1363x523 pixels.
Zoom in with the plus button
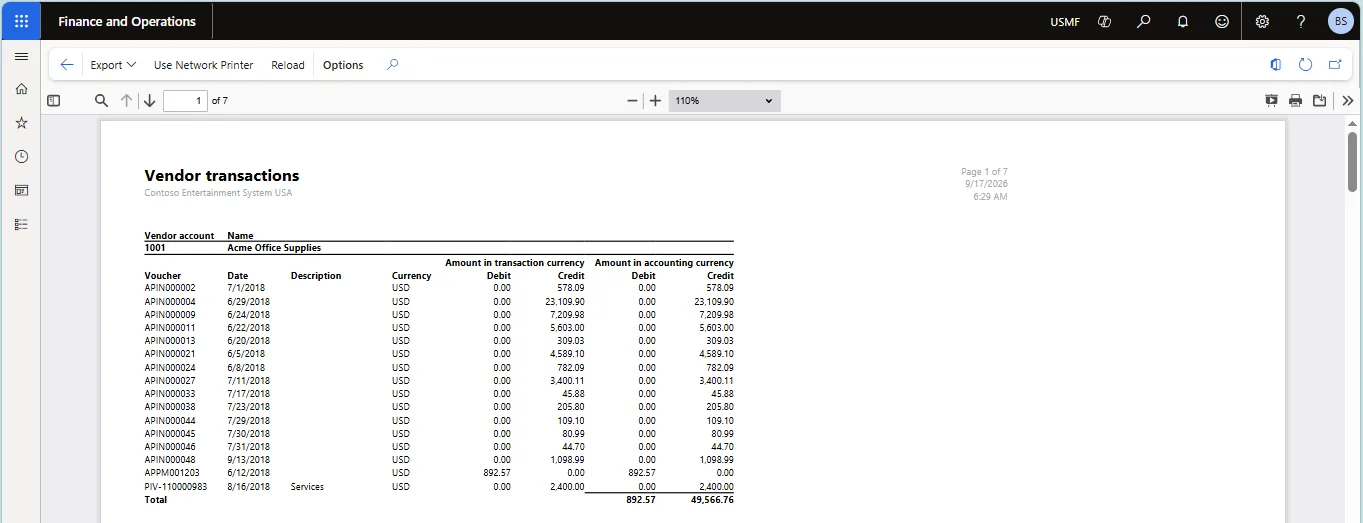pos(655,101)
